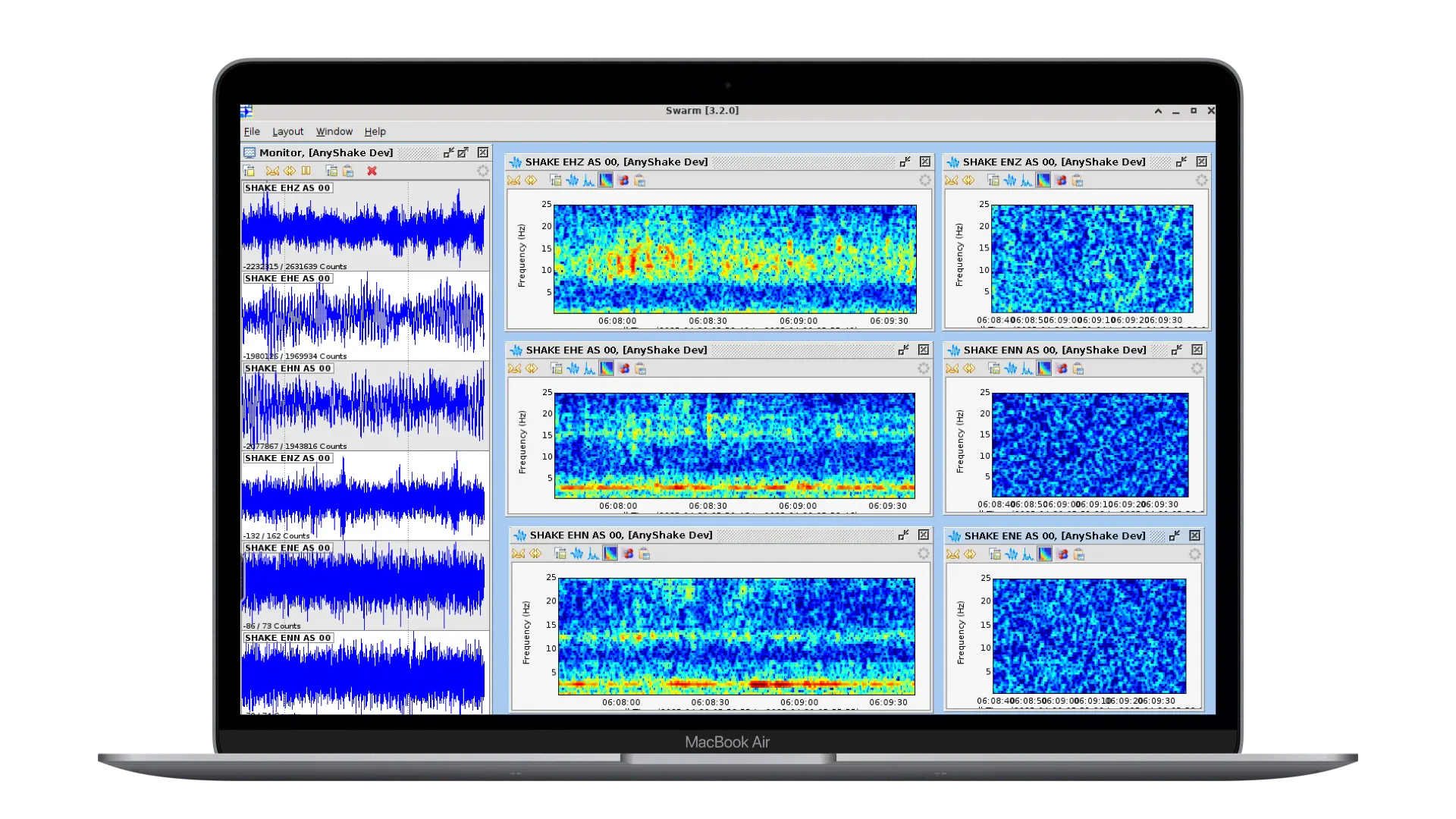1456x819 pixels.
Task: Open the Window menu
Action: pos(334,131)
